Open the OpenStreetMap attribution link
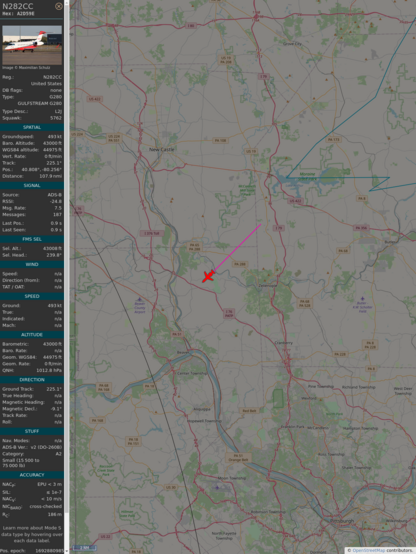Image resolution: width=416 pixels, height=554 pixels. (x=368, y=550)
